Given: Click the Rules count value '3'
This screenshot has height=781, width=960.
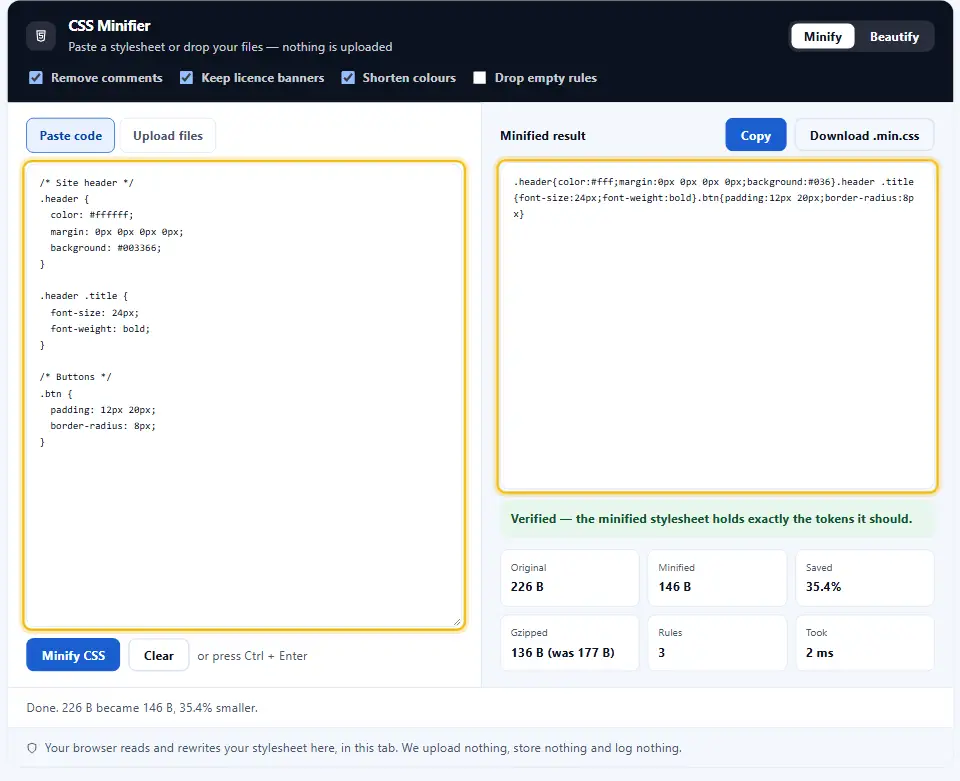Looking at the screenshot, I should (x=662, y=652).
